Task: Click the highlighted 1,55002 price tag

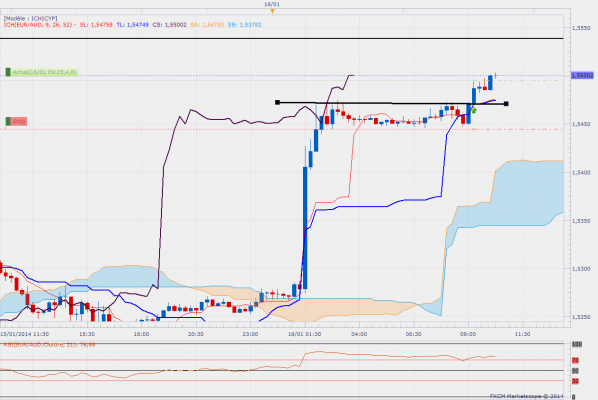Action: (x=582, y=76)
